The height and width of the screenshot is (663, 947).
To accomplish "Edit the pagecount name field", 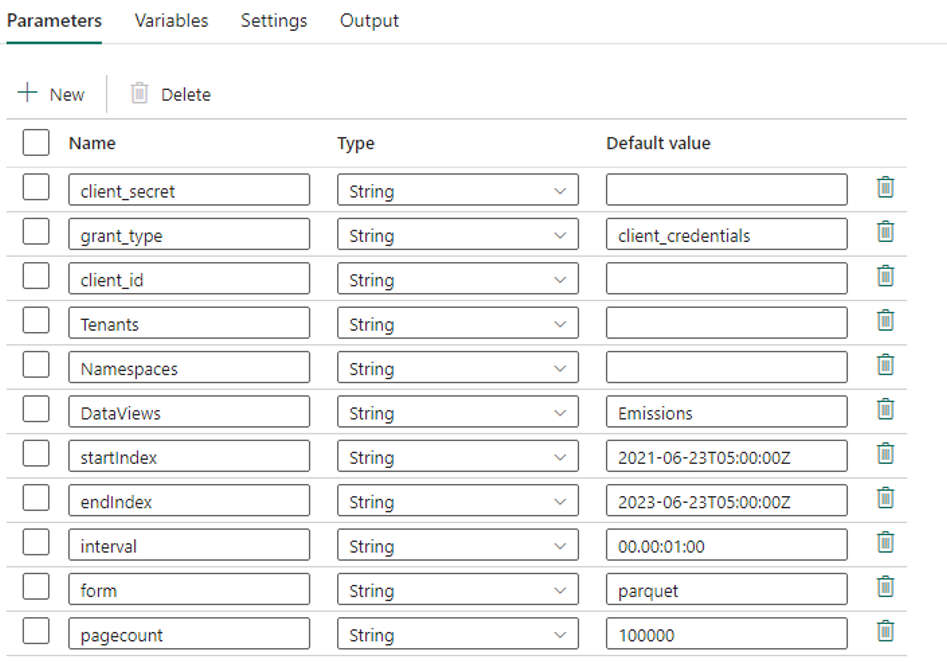I will (x=189, y=633).
